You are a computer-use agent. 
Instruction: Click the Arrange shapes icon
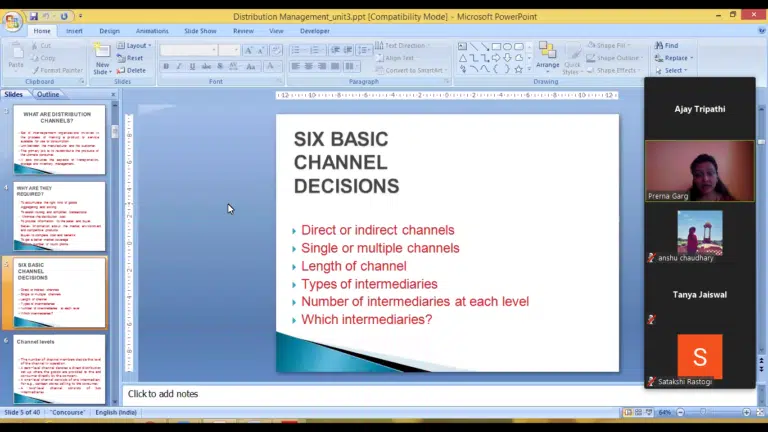point(547,55)
